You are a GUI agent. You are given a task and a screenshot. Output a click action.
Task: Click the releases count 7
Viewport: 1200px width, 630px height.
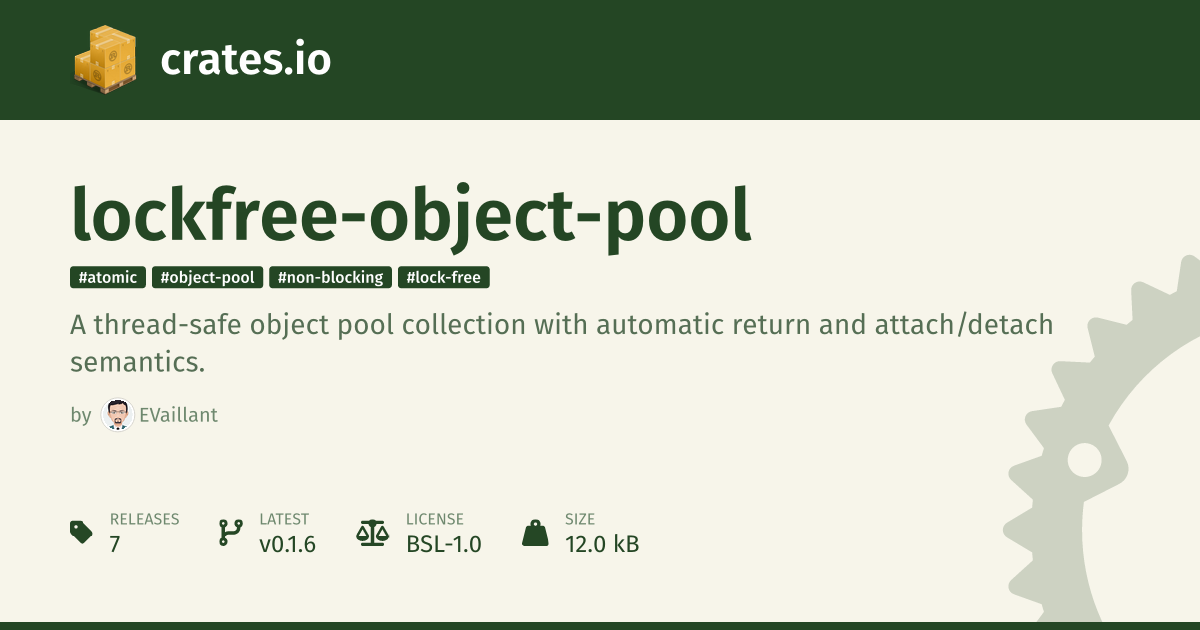point(115,545)
